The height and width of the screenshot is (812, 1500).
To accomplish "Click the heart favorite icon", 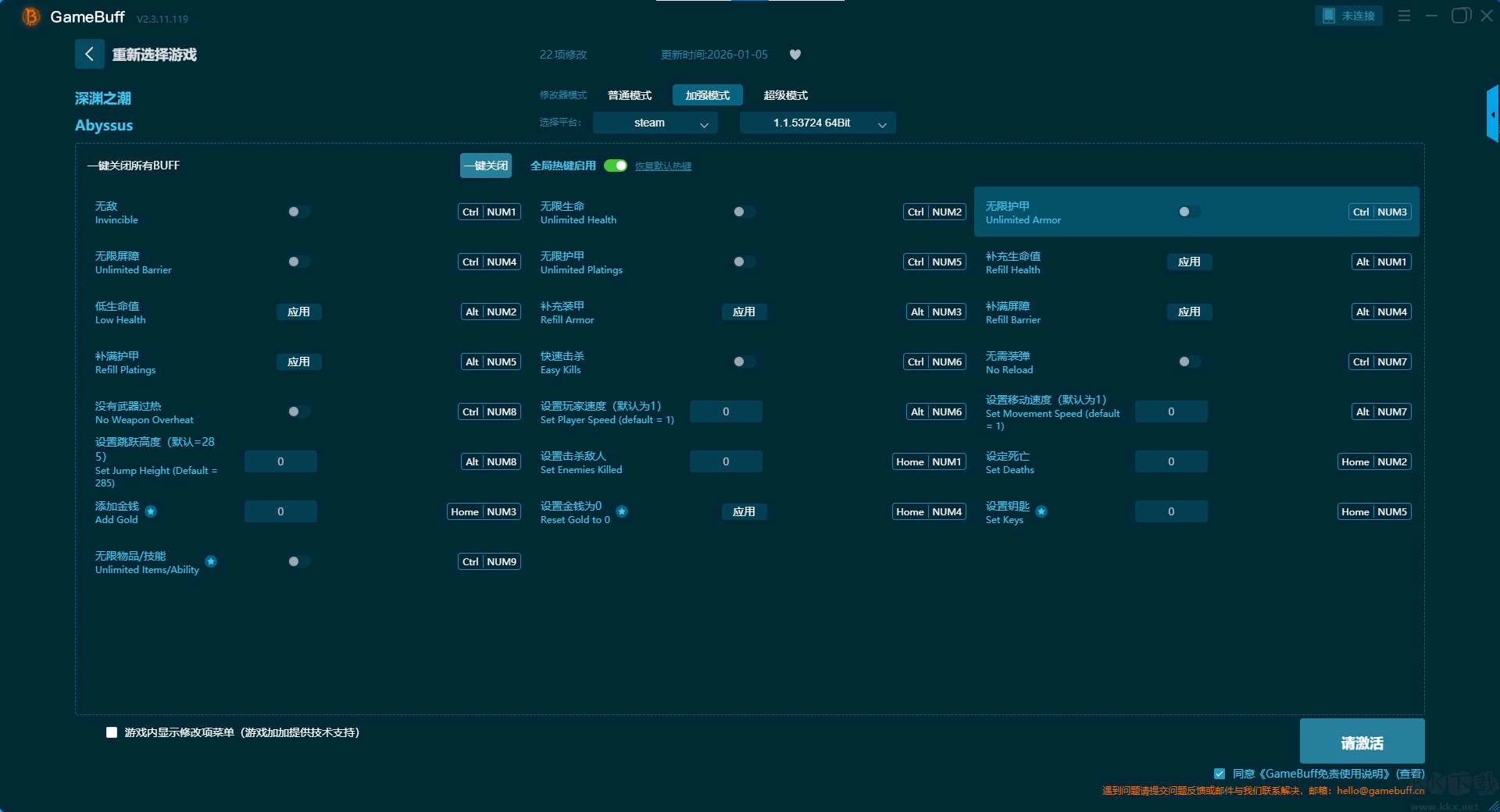I will 795,55.
